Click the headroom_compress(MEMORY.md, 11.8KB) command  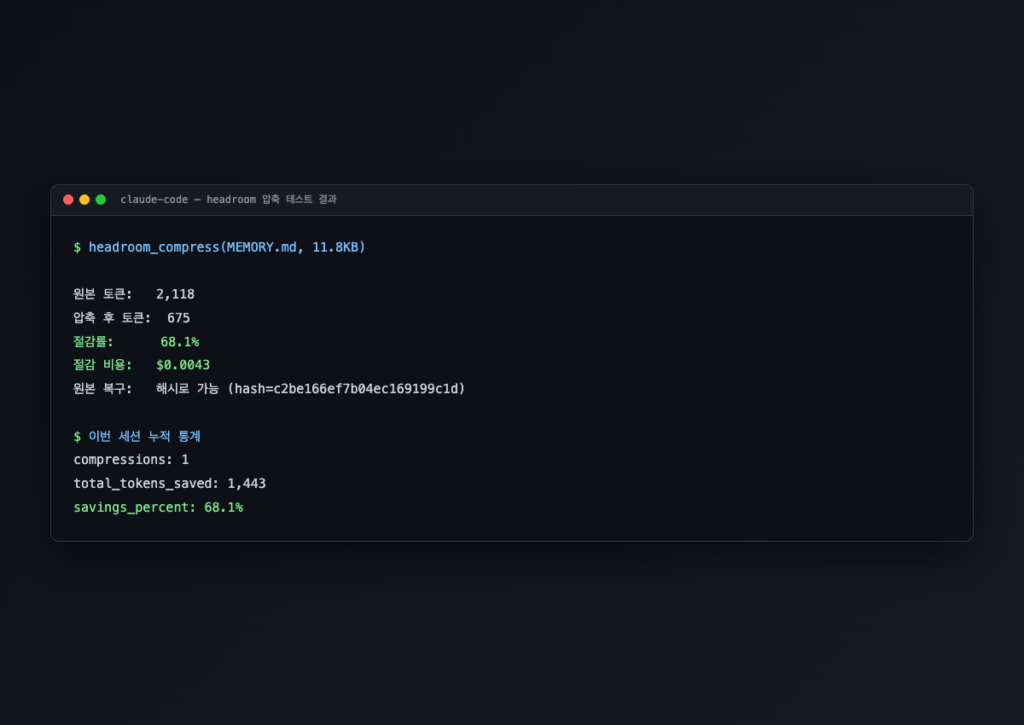pos(227,248)
